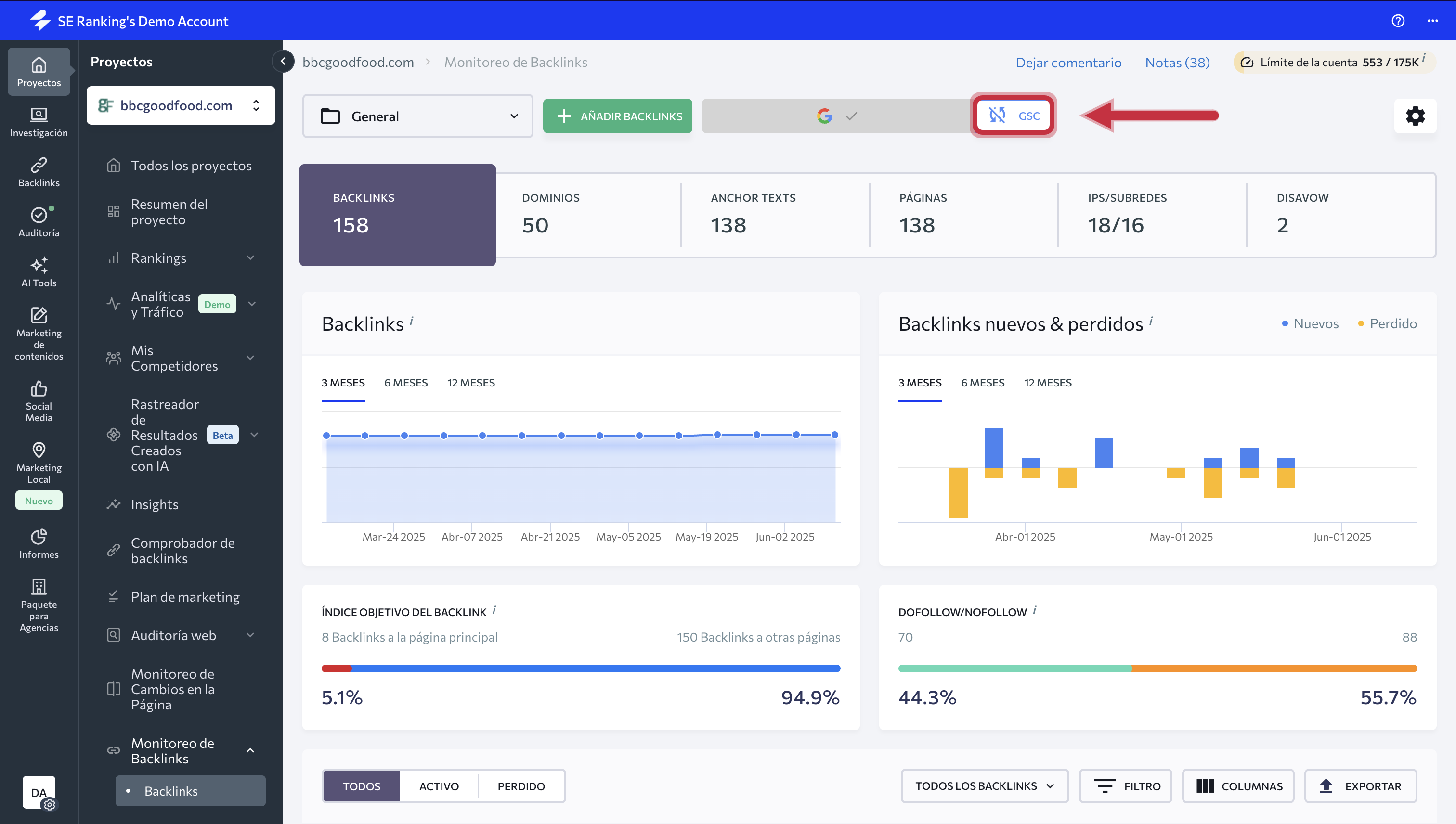This screenshot has width=1456, height=824.
Task: Open the General group dropdown
Action: (418, 116)
